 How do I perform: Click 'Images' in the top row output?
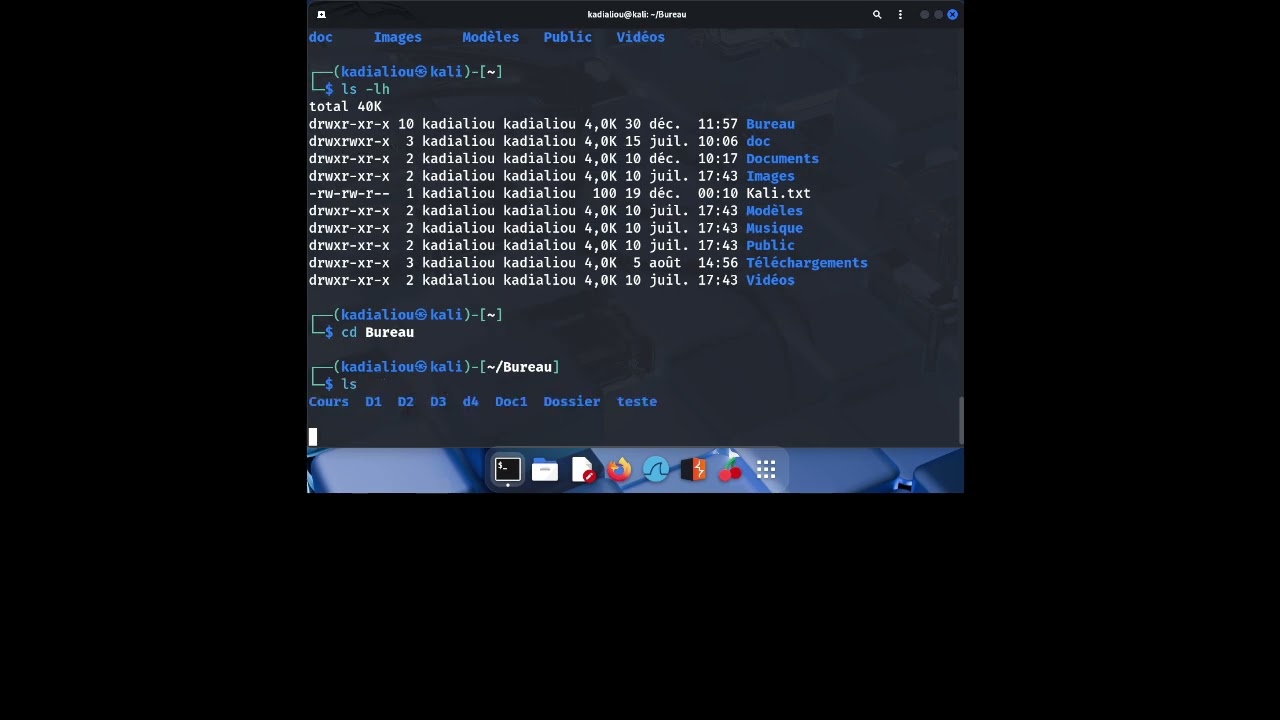point(398,37)
